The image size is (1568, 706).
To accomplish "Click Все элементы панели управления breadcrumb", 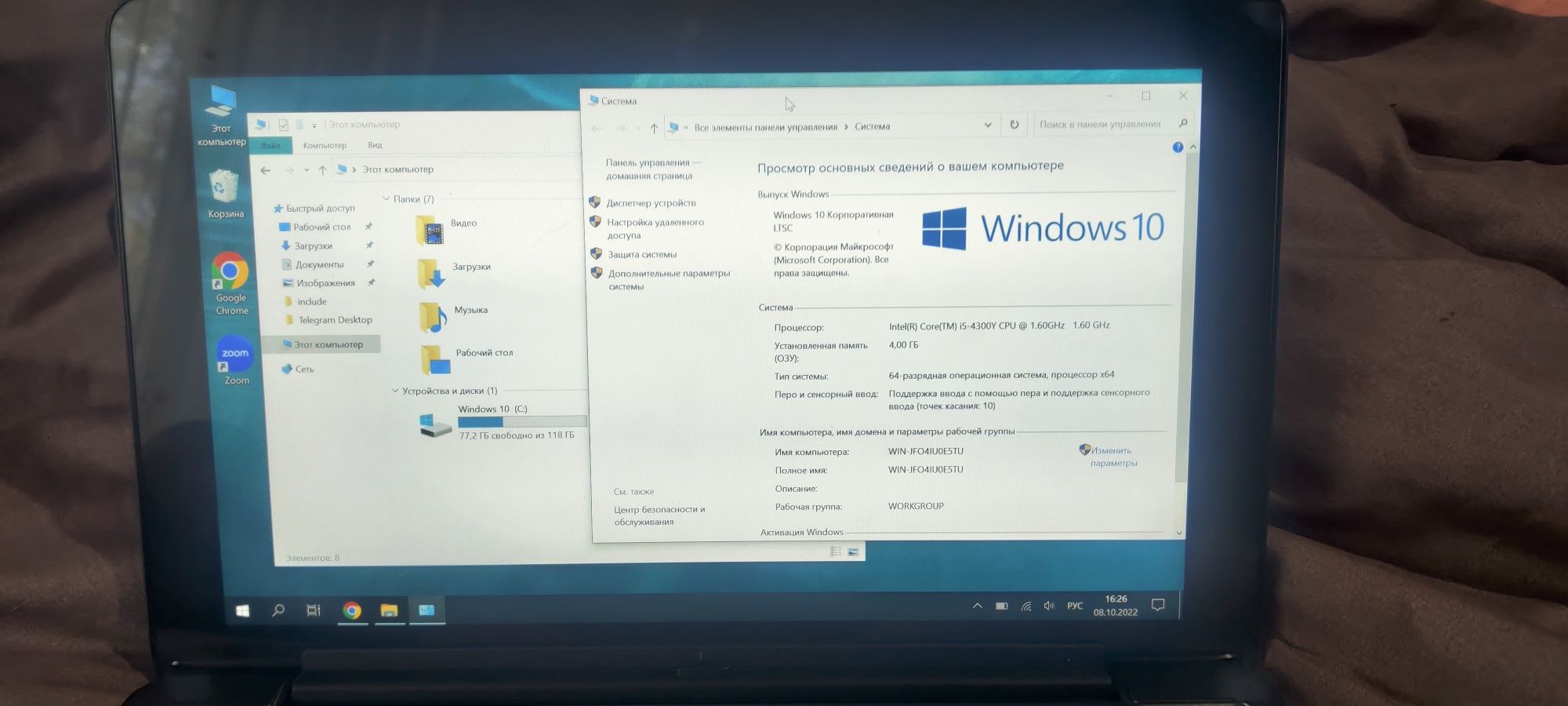I will 765,127.
